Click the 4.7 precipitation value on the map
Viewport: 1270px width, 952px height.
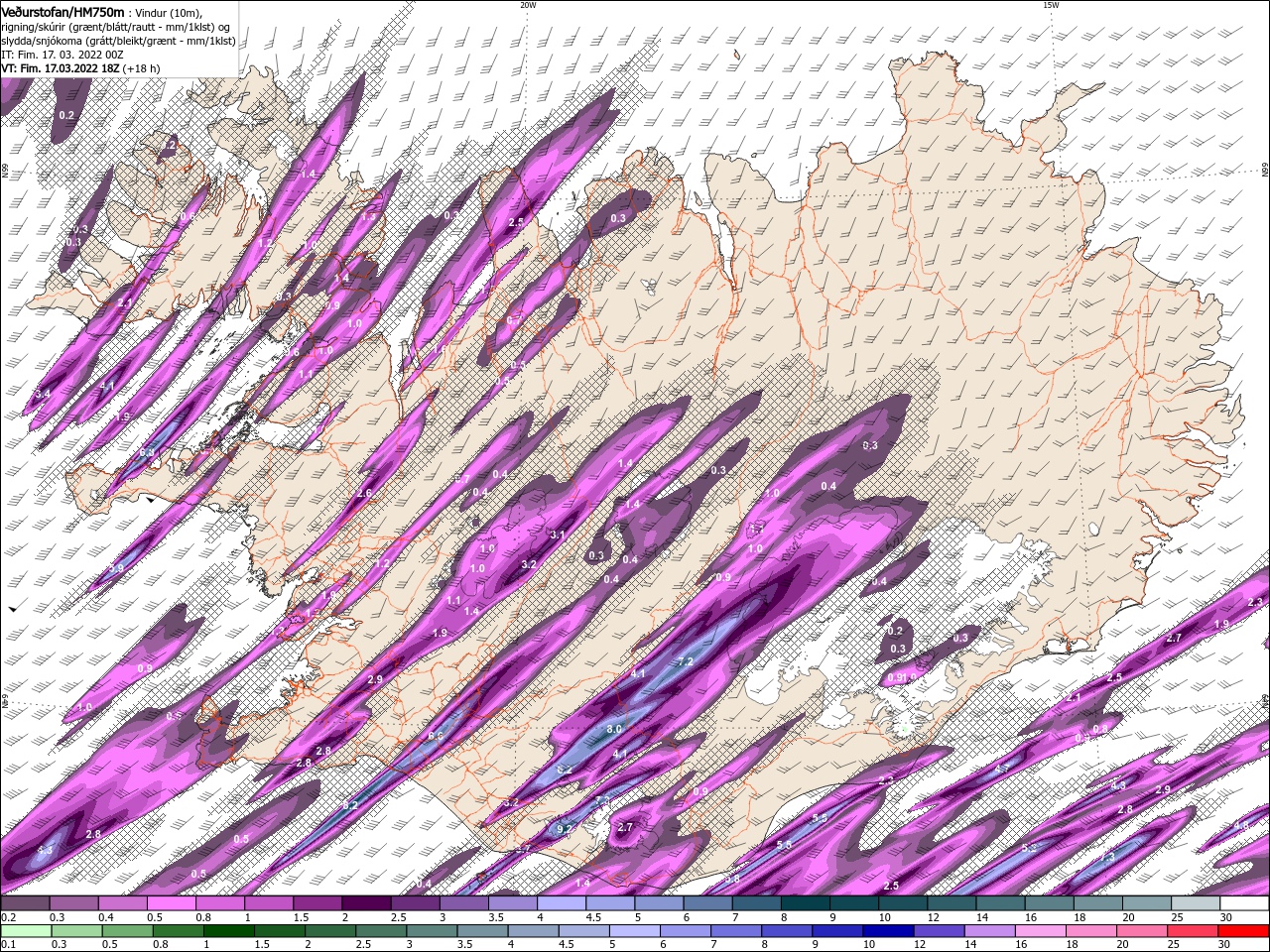click(x=1002, y=769)
